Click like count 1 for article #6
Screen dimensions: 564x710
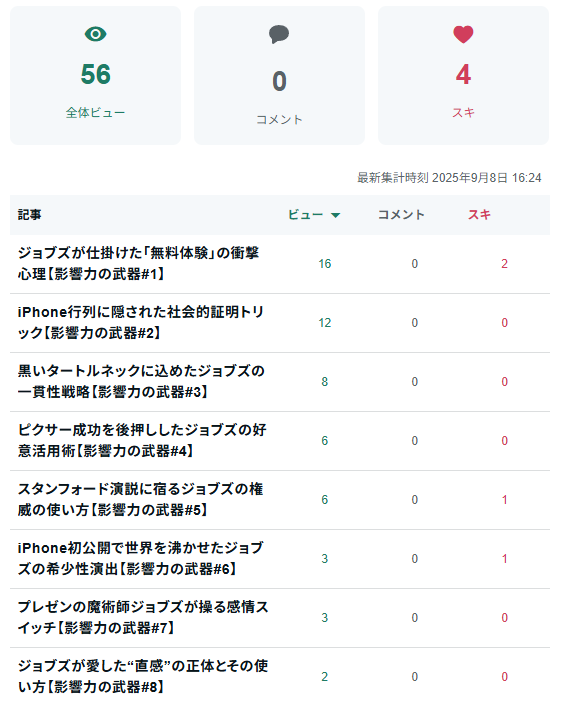(x=504, y=559)
